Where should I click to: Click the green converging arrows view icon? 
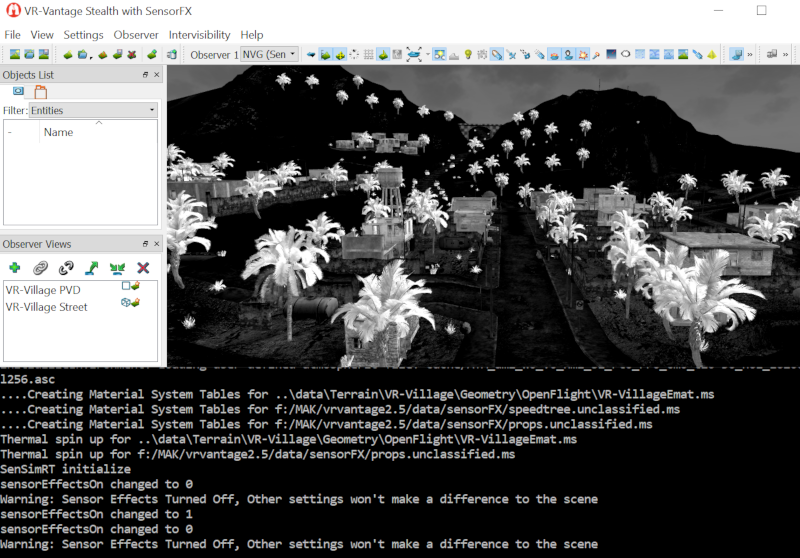click(117, 267)
